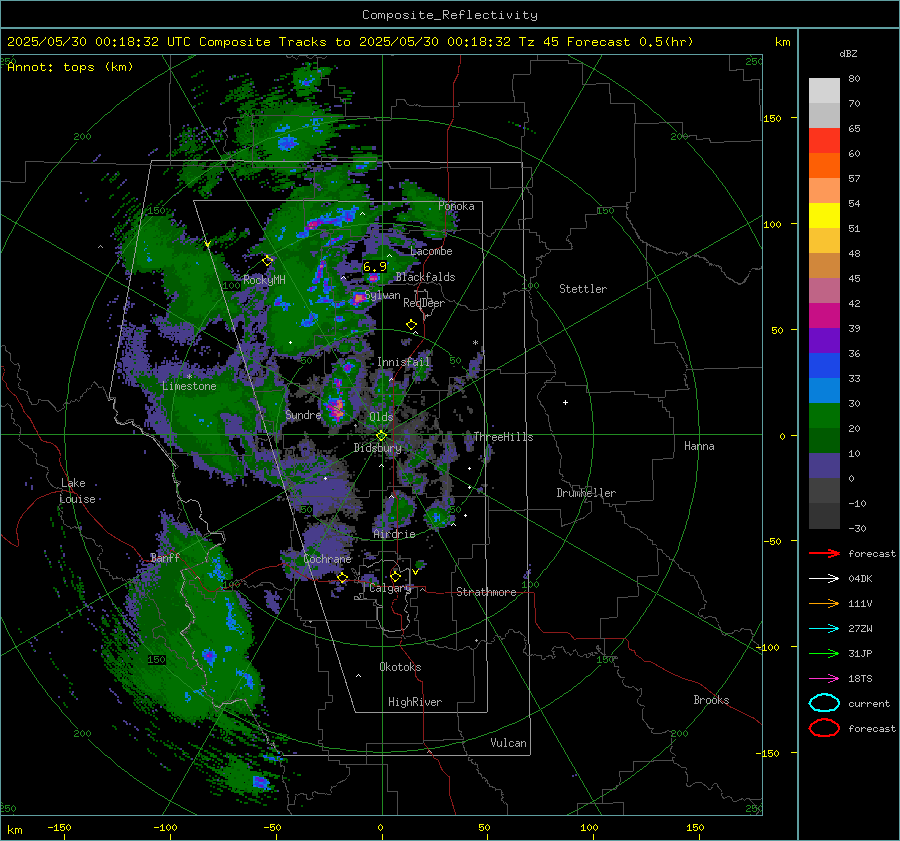Click the white 04DK arrow symbol

pyautogui.click(x=824, y=579)
